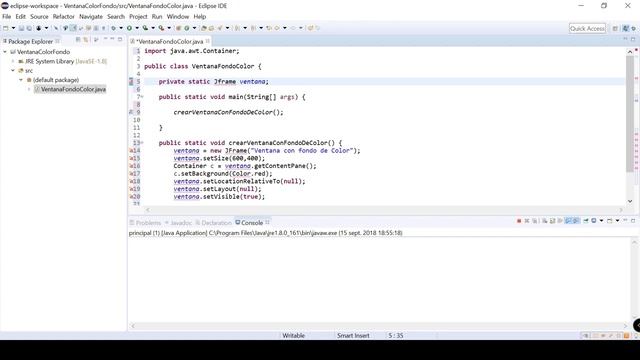Click the editor vertical scrollbar thumb
The height and width of the screenshot is (360, 640).
(x=630, y=113)
